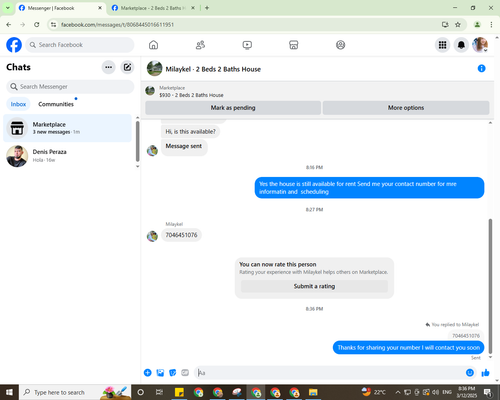Click the Submit a rating button
The image size is (500, 400).
pyautogui.click(x=314, y=286)
